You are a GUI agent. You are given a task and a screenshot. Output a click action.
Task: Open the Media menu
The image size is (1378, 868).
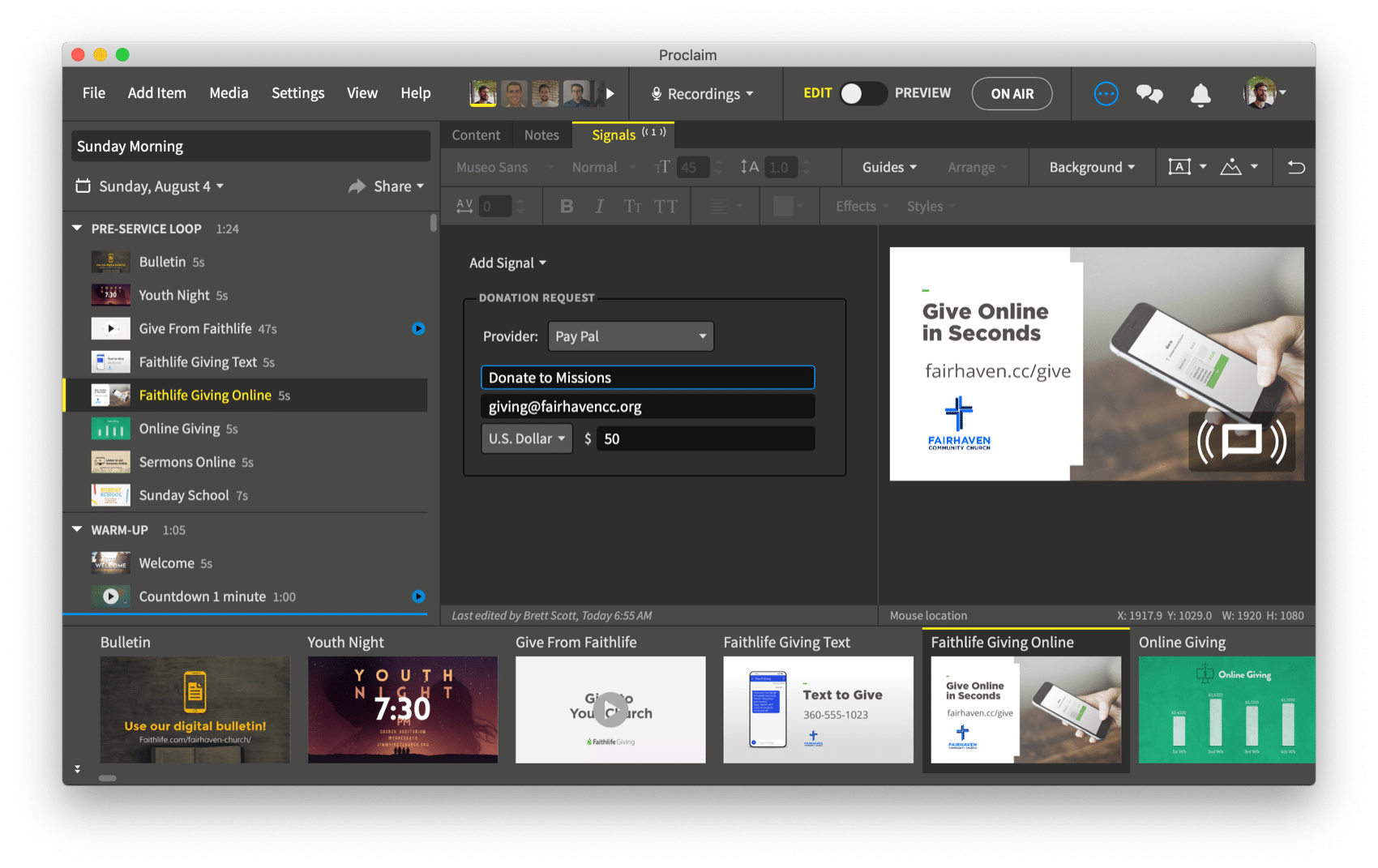[x=229, y=93]
